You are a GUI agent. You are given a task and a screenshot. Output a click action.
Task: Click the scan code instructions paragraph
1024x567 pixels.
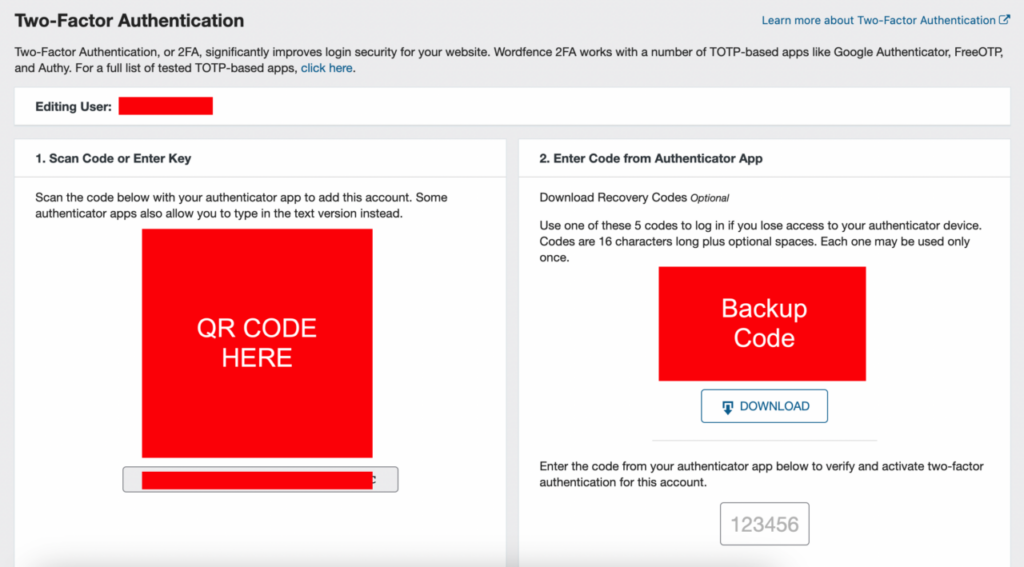(258, 205)
